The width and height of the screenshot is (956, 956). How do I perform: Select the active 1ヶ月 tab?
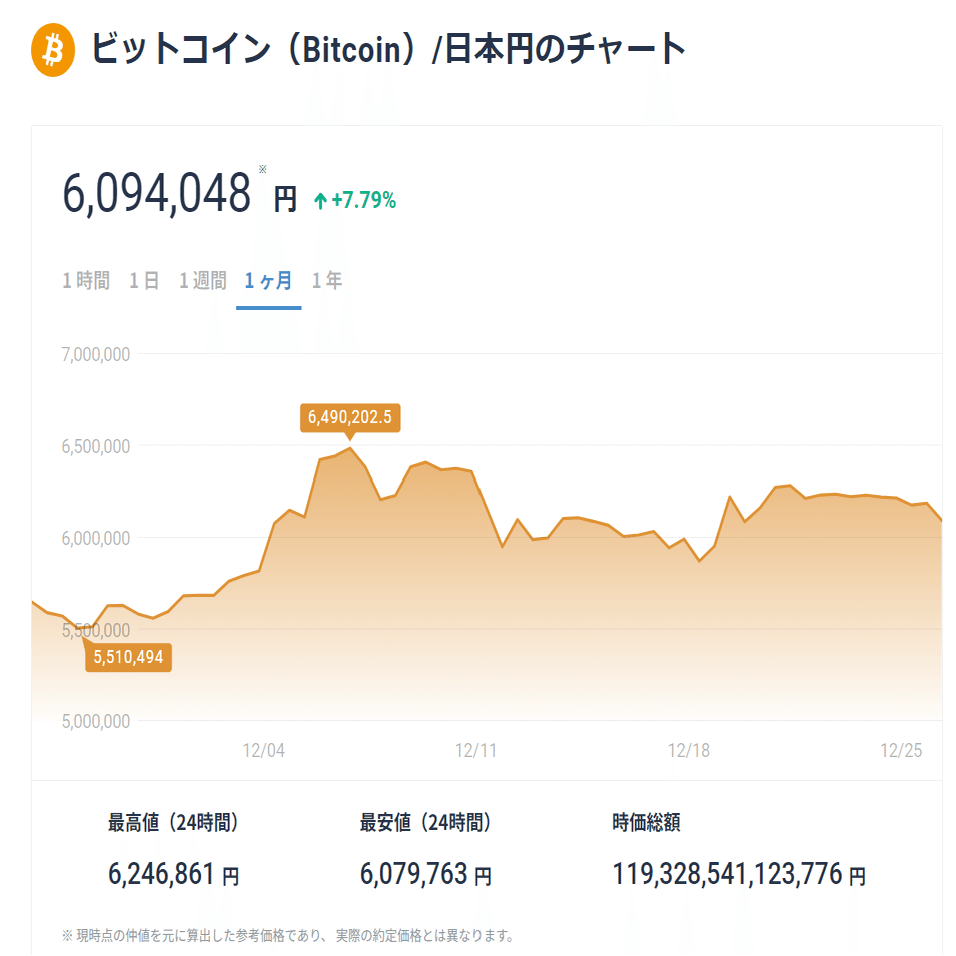pos(268,281)
